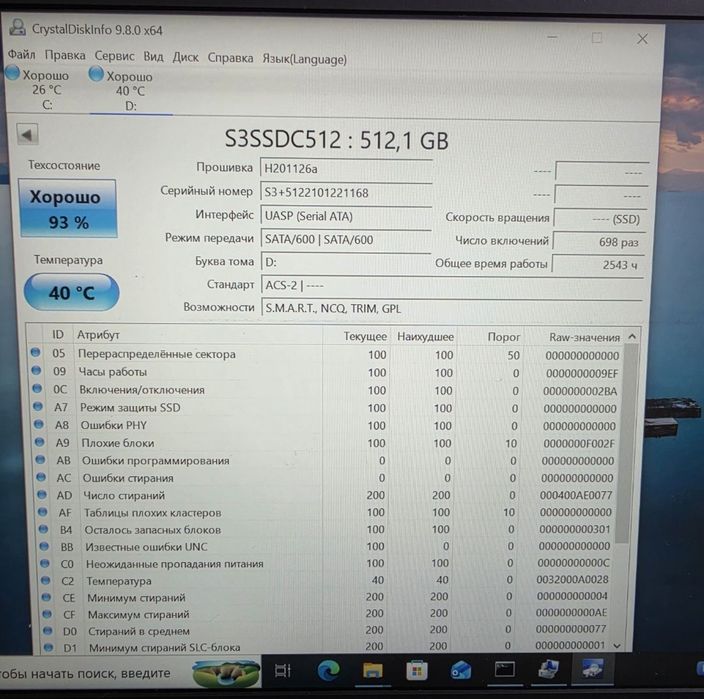Open the Язык(Language) menu
Viewport: 704px width, 699px height.
[304, 59]
